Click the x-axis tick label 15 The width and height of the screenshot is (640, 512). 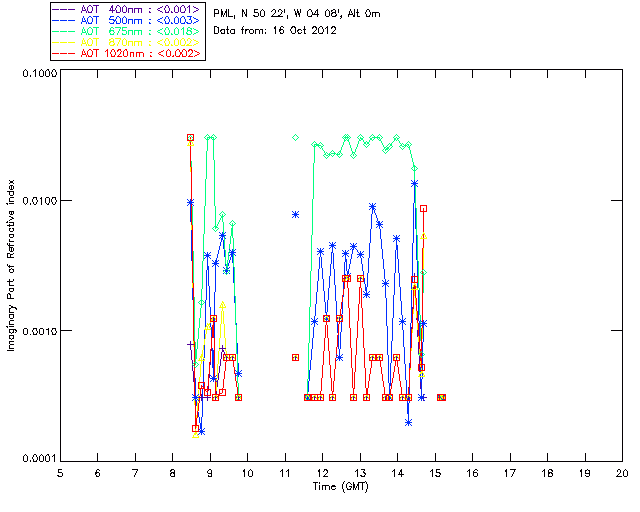(x=435, y=473)
